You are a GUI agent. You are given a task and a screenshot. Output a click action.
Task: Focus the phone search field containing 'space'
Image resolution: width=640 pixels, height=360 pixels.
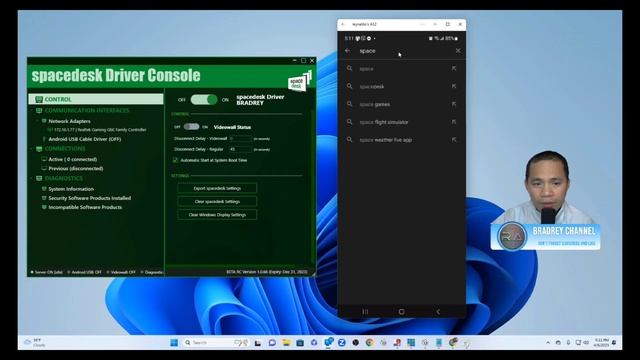402,51
